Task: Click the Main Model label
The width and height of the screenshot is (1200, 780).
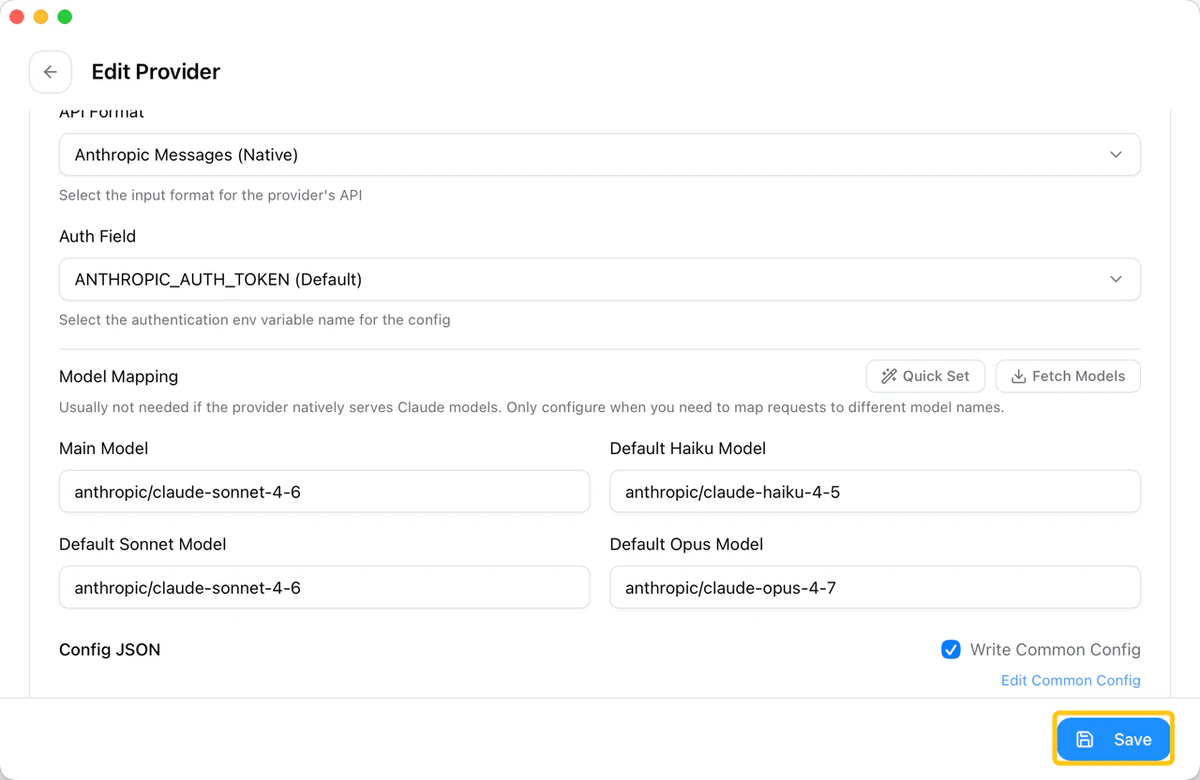Action: 104,449
